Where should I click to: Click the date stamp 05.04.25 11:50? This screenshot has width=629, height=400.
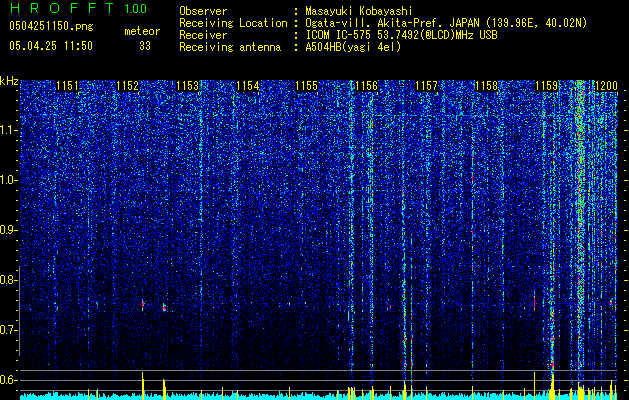pyautogui.click(x=51, y=46)
